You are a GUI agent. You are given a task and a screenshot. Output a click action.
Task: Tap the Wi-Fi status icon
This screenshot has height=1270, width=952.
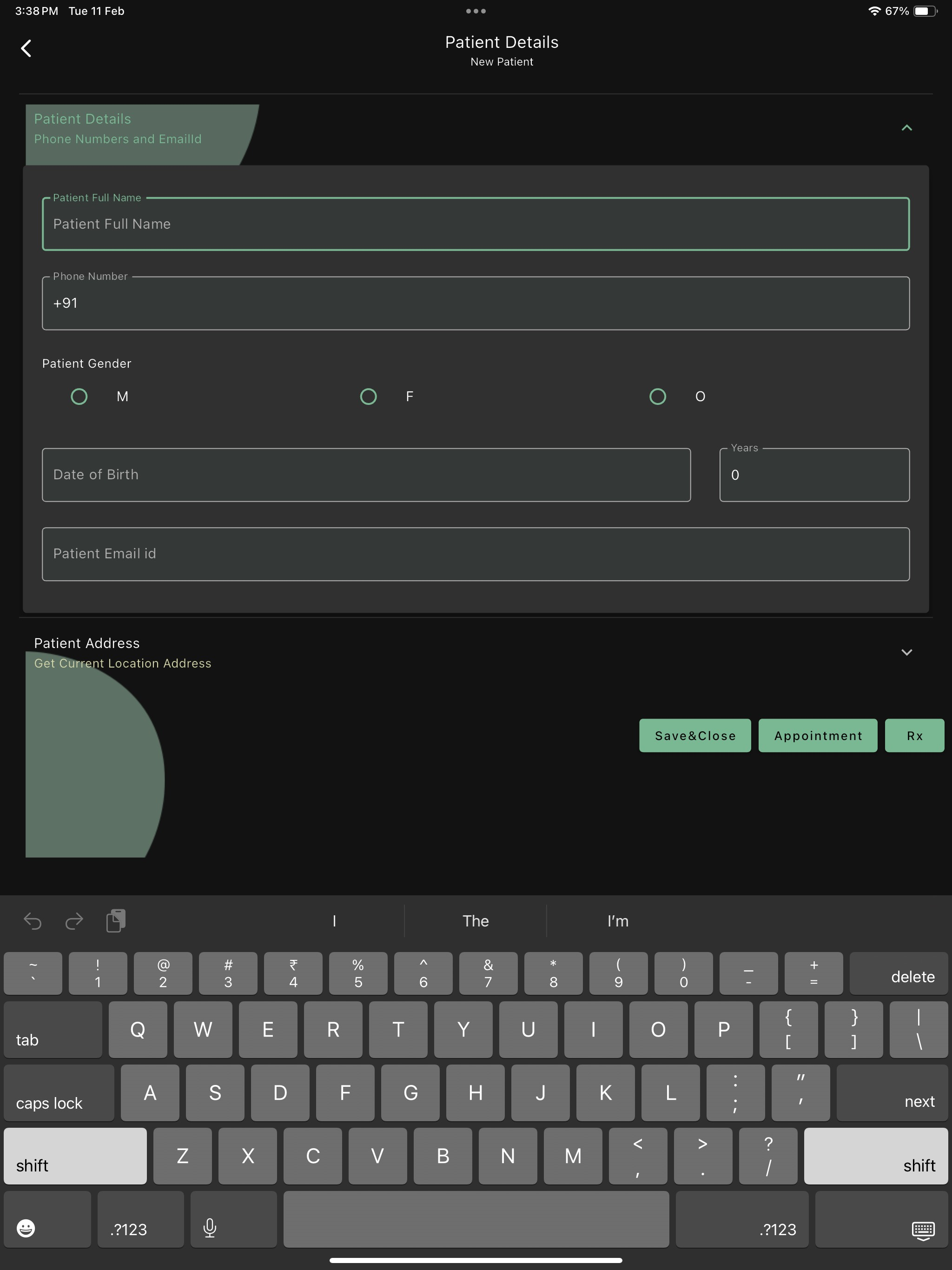click(874, 11)
